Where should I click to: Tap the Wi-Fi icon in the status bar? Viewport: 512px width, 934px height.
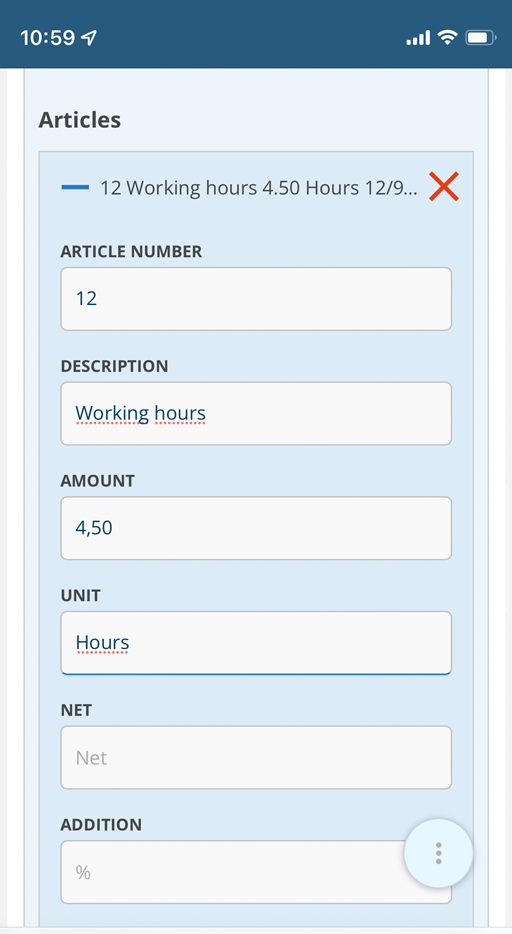(x=447, y=38)
